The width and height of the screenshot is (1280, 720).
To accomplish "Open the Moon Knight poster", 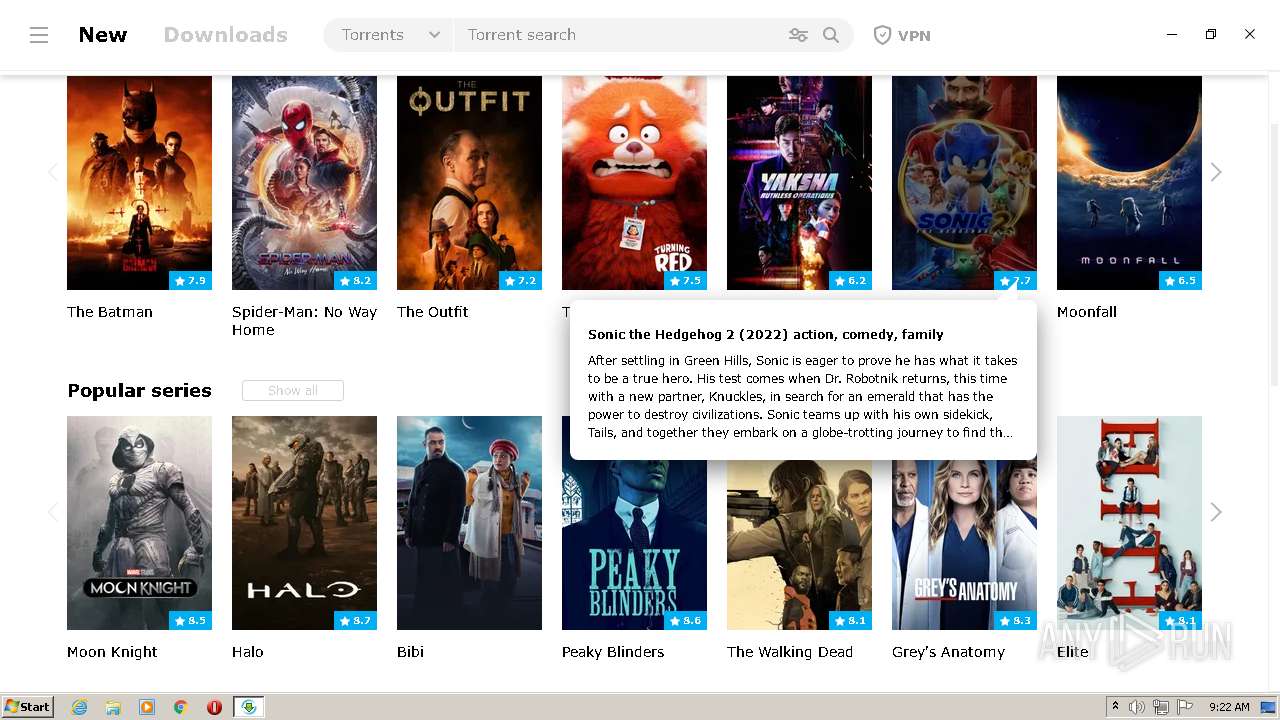I will [x=139, y=523].
